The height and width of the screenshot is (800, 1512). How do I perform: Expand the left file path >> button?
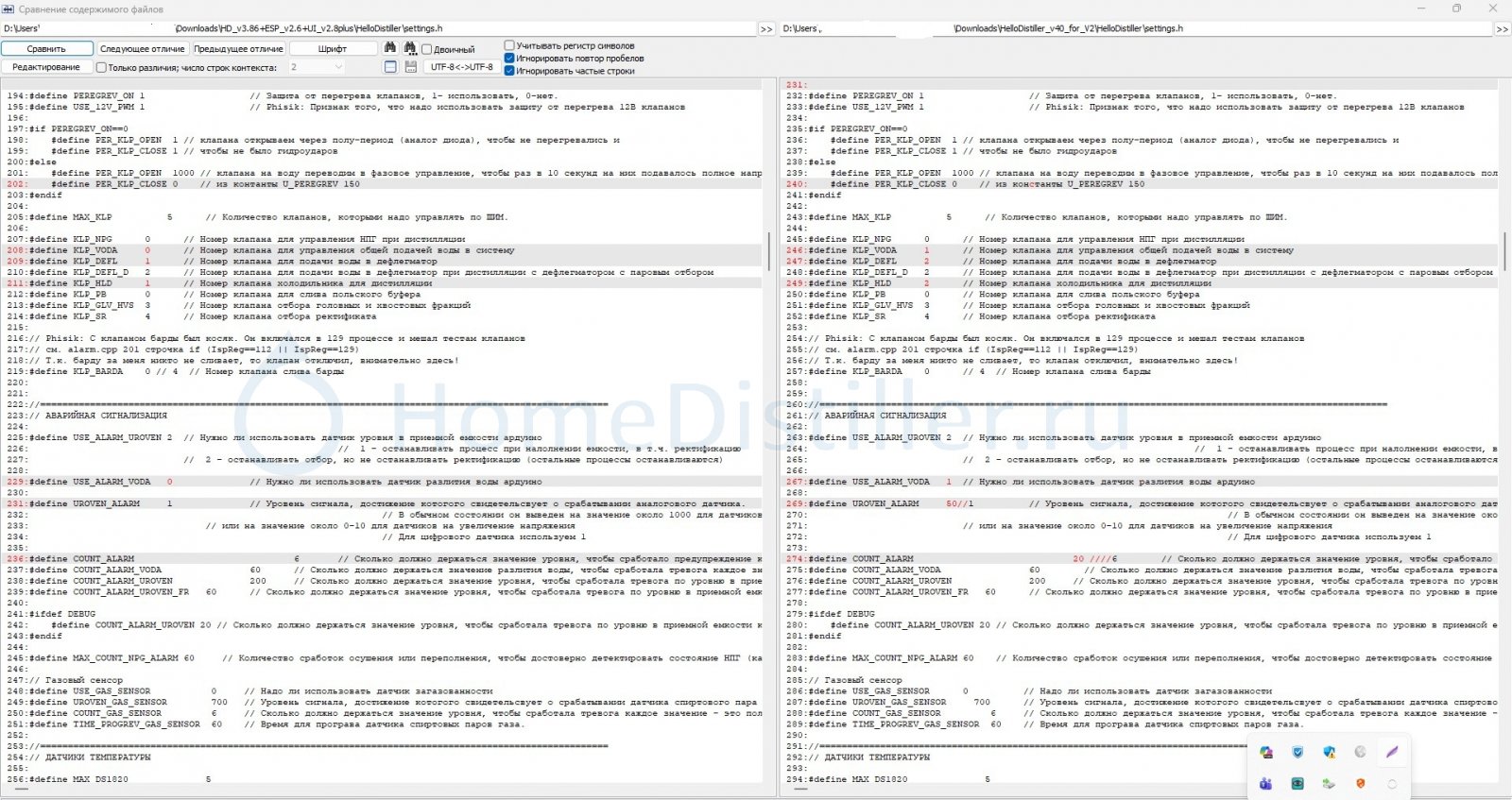click(x=766, y=29)
